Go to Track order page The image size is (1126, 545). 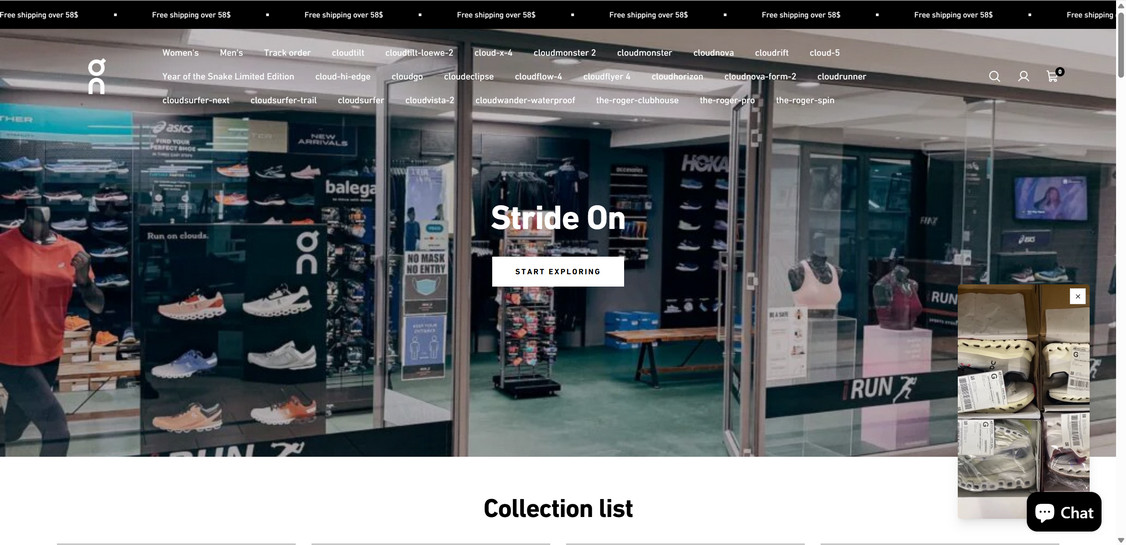coord(287,52)
